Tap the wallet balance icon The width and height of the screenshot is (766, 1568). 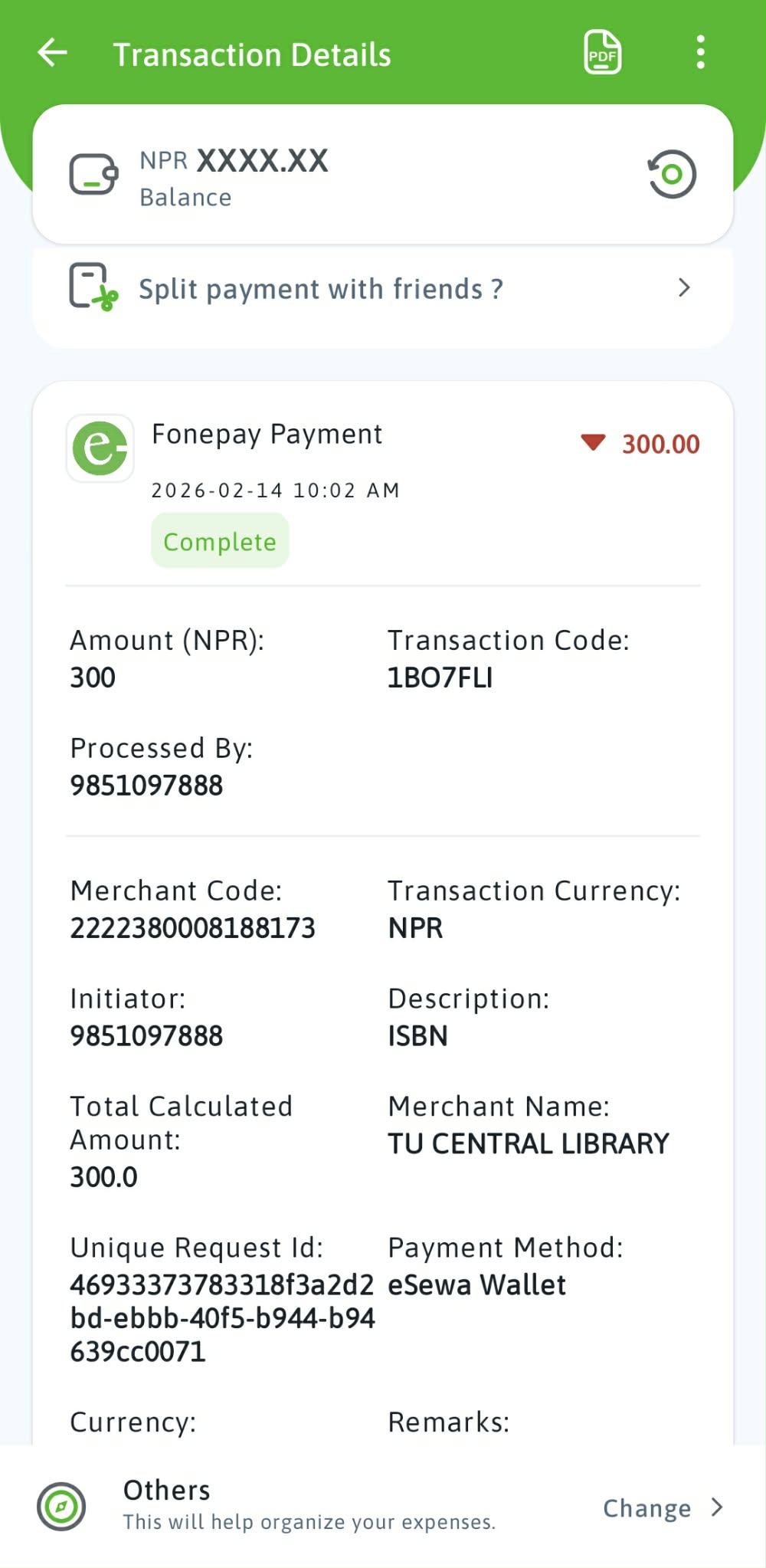point(93,175)
